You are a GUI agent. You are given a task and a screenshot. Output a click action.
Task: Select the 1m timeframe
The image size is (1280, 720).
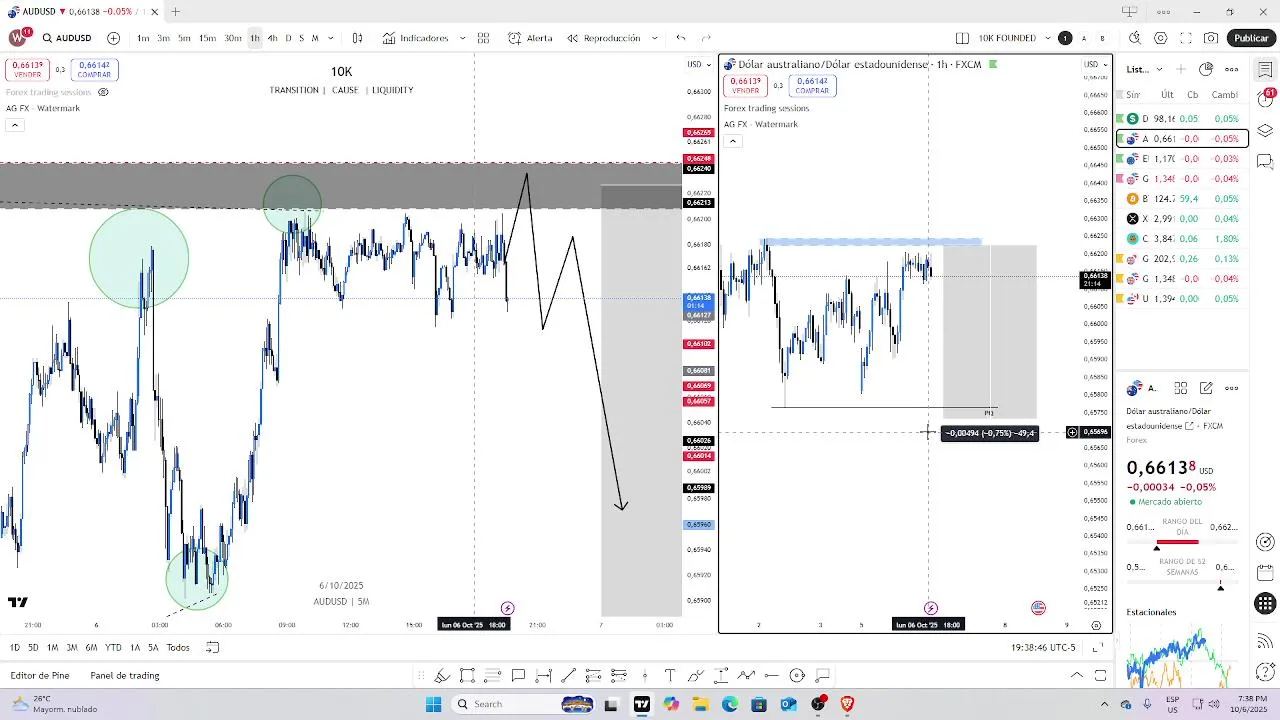pos(143,38)
